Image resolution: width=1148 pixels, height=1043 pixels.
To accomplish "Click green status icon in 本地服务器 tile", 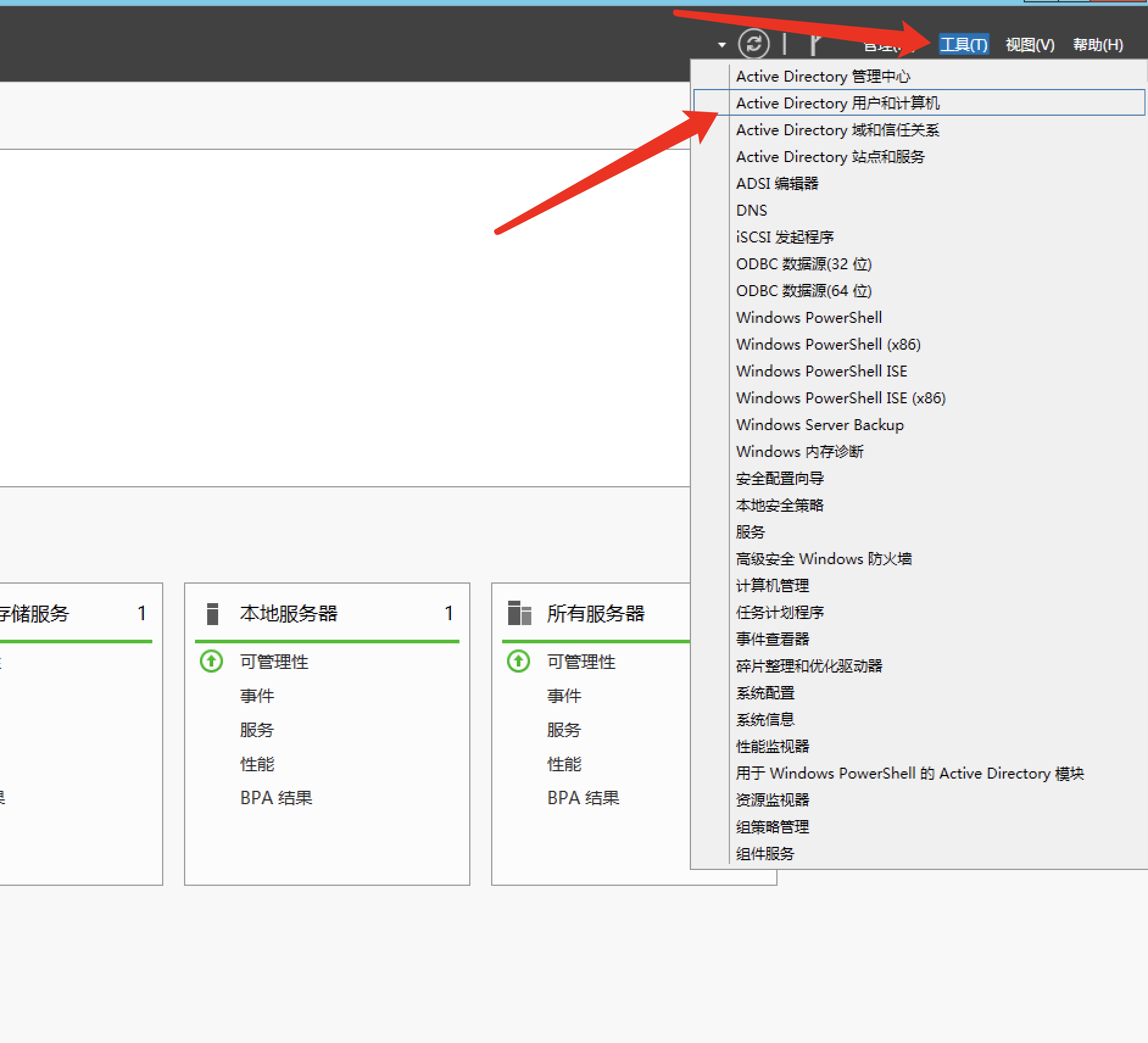I will point(211,661).
